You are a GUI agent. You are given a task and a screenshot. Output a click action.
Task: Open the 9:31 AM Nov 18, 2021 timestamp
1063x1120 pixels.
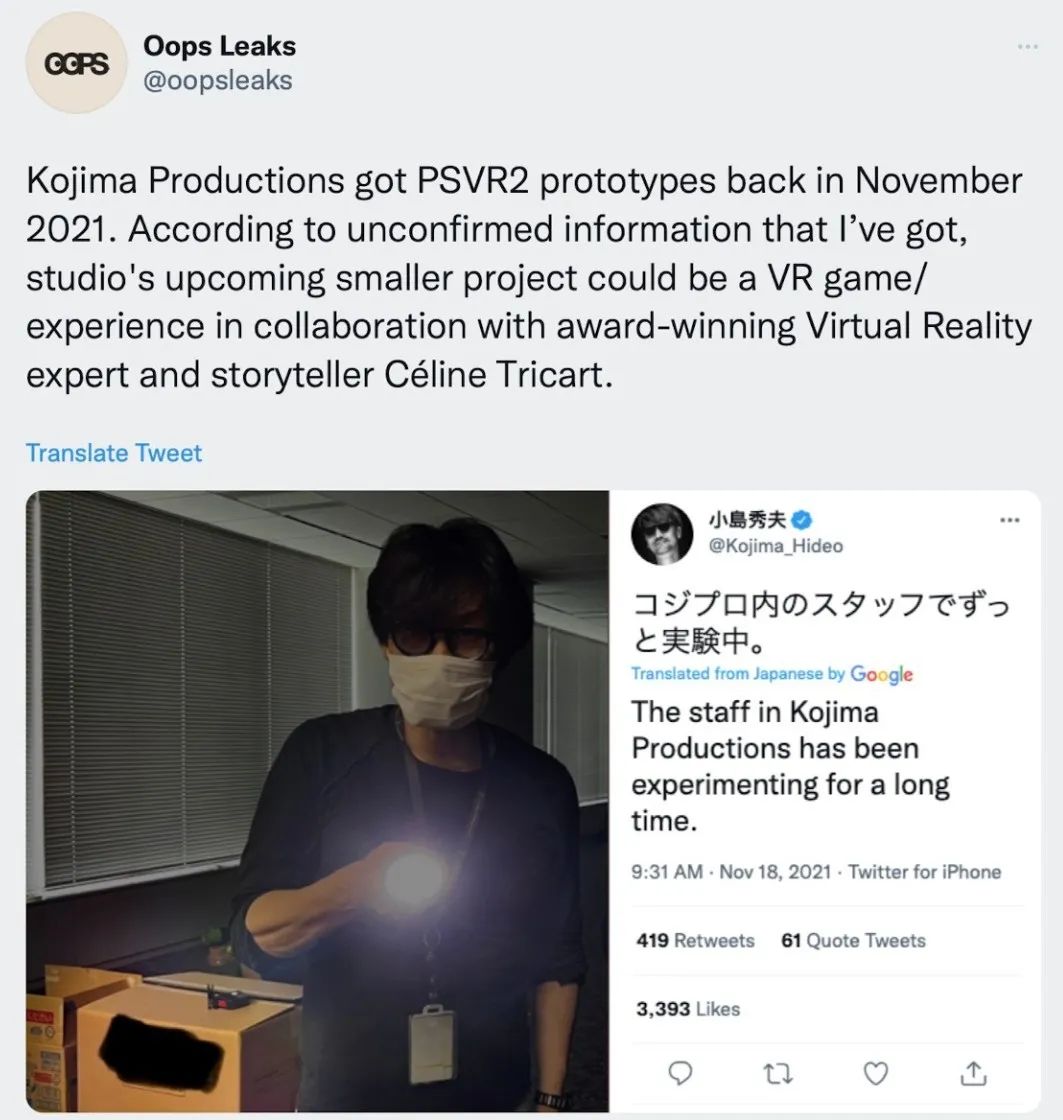[x=730, y=872]
